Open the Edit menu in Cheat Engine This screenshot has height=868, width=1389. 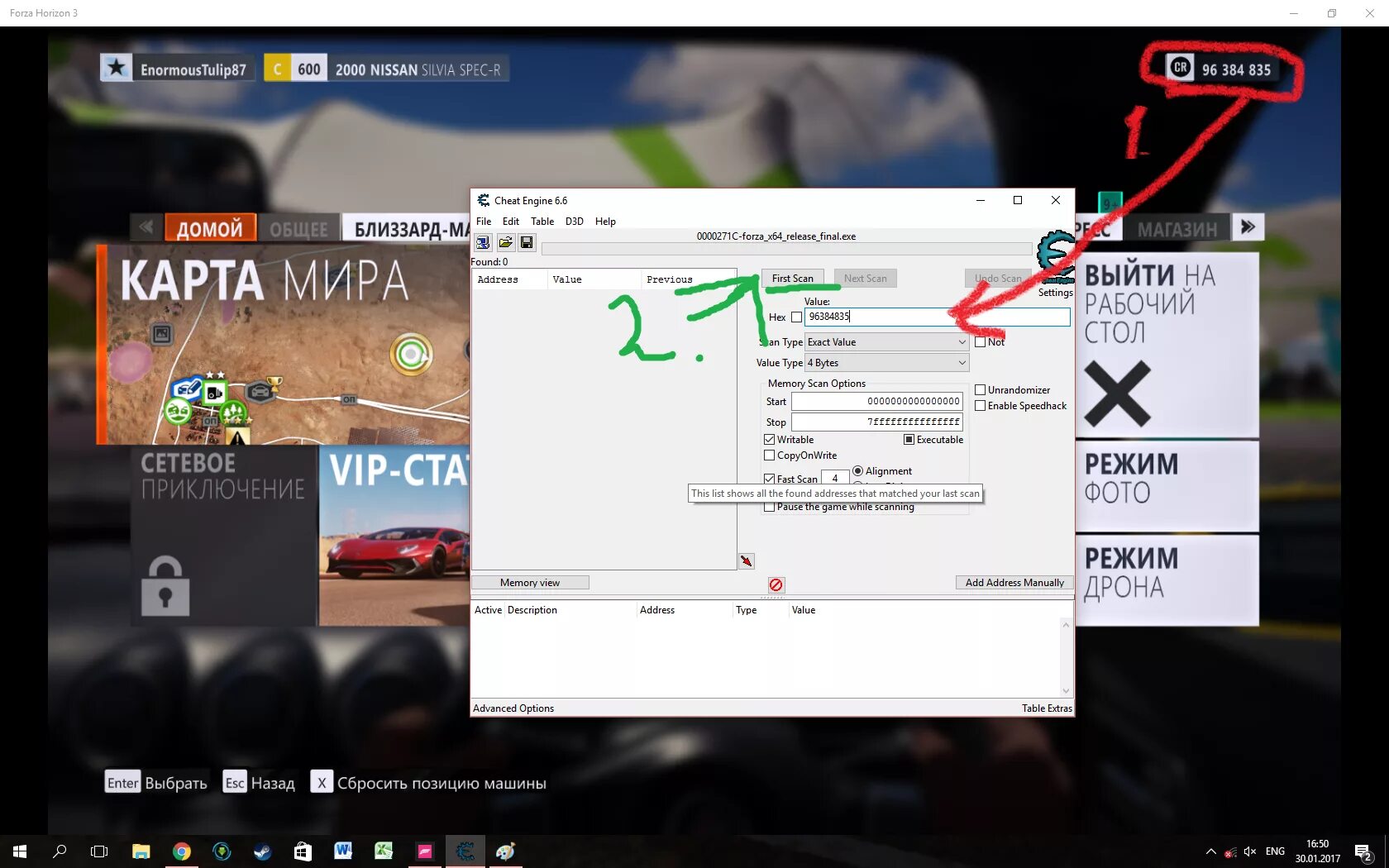[x=511, y=222]
